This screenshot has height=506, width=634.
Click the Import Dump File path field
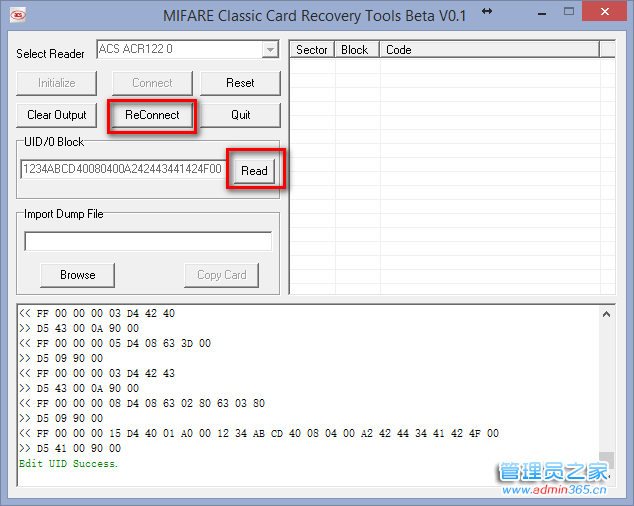click(148, 241)
